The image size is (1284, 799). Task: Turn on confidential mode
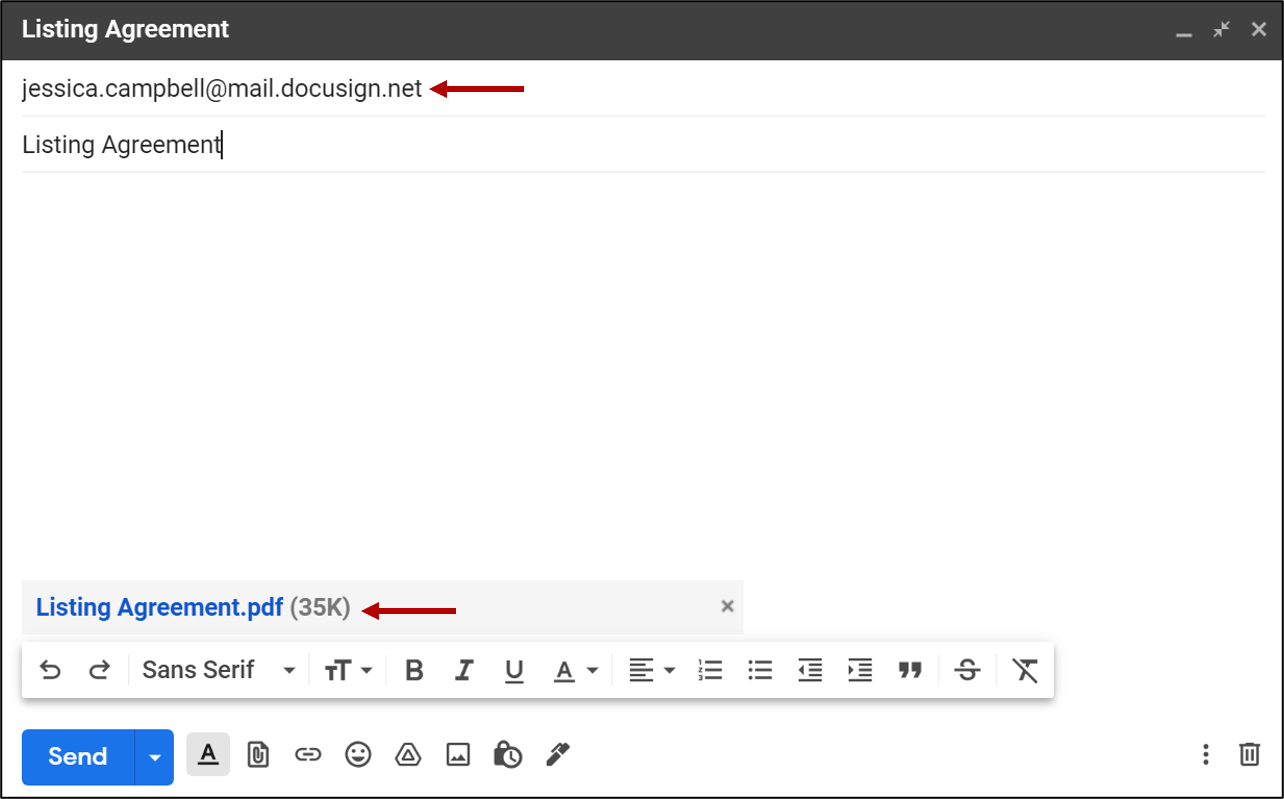click(507, 755)
